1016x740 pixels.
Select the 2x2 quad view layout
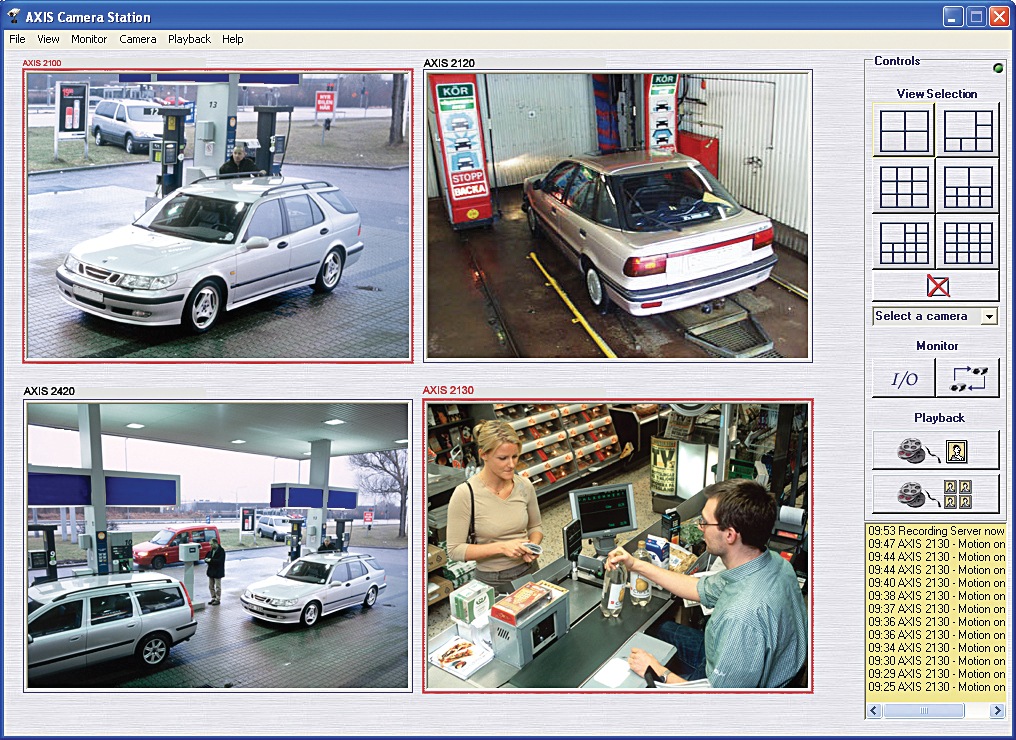[x=904, y=131]
